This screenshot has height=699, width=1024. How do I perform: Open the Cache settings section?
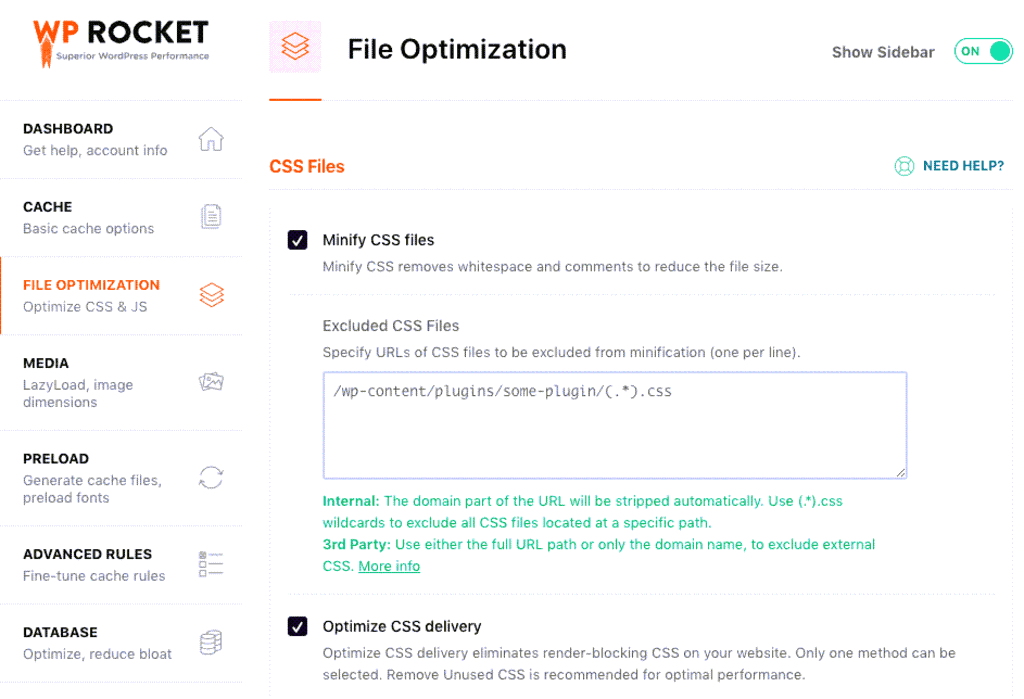[x=121, y=218]
